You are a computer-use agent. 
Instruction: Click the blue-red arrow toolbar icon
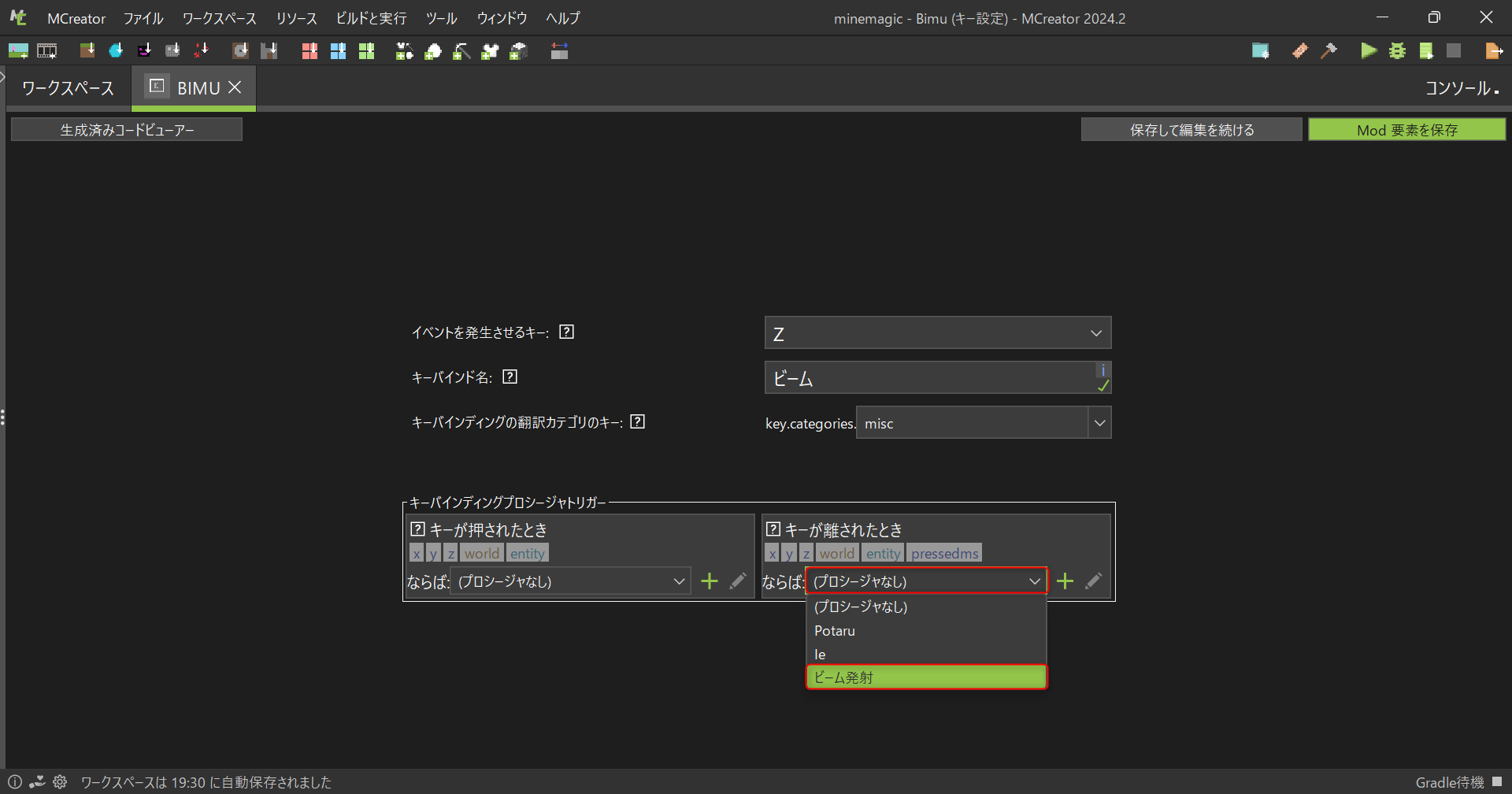[x=559, y=51]
